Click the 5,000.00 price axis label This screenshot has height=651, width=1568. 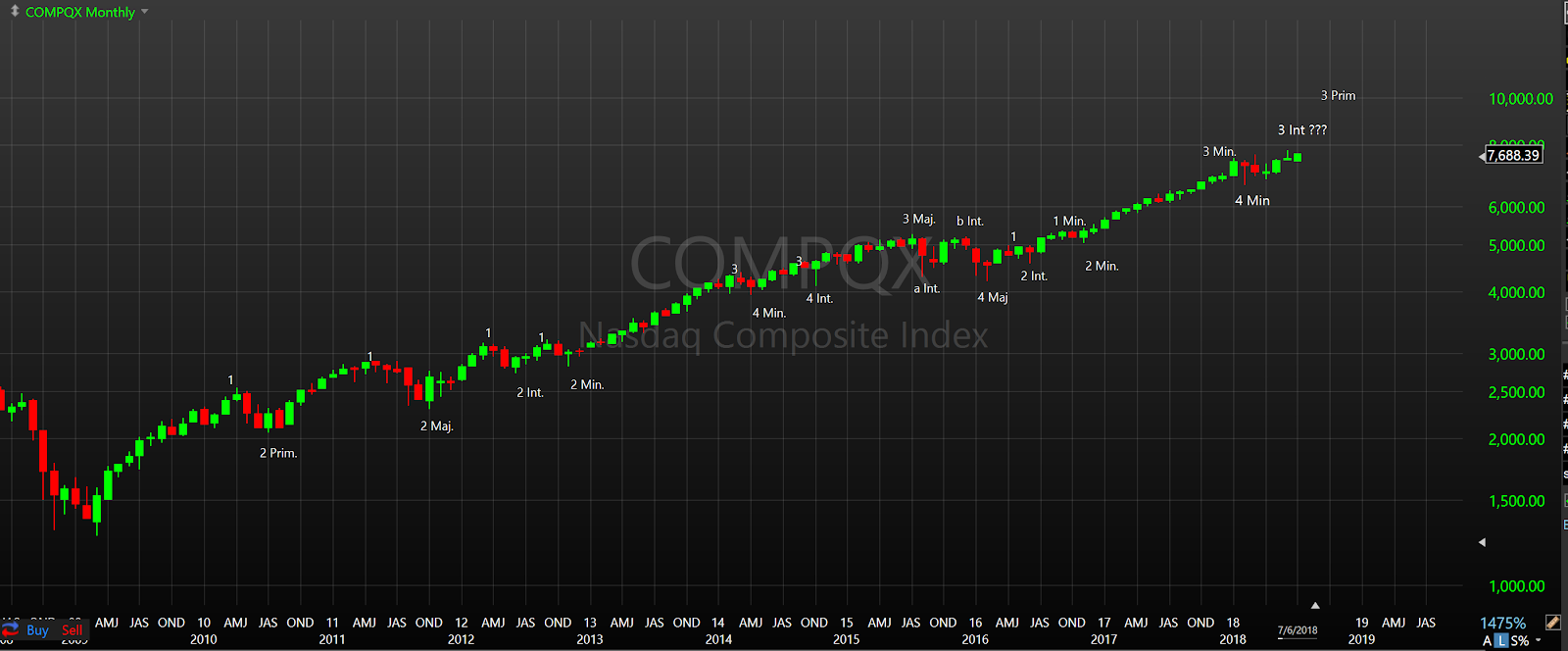pos(1516,246)
